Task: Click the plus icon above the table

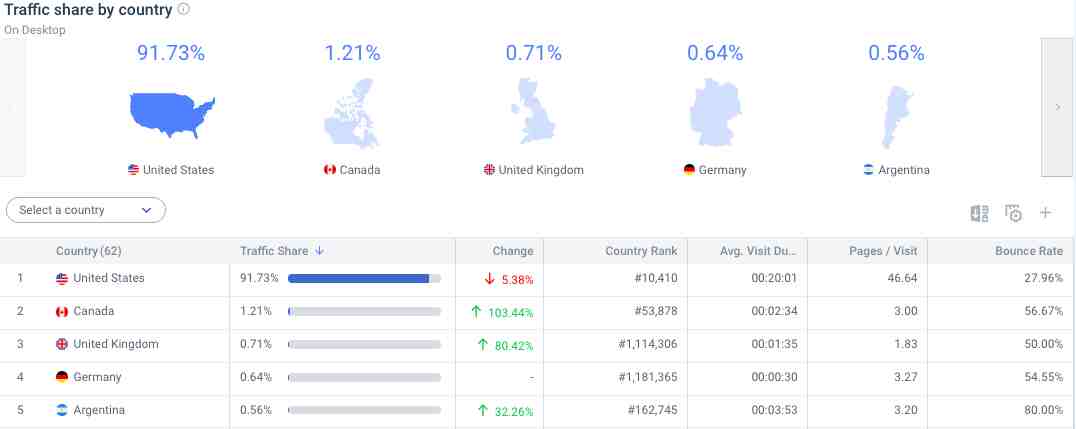Action: 1046,213
